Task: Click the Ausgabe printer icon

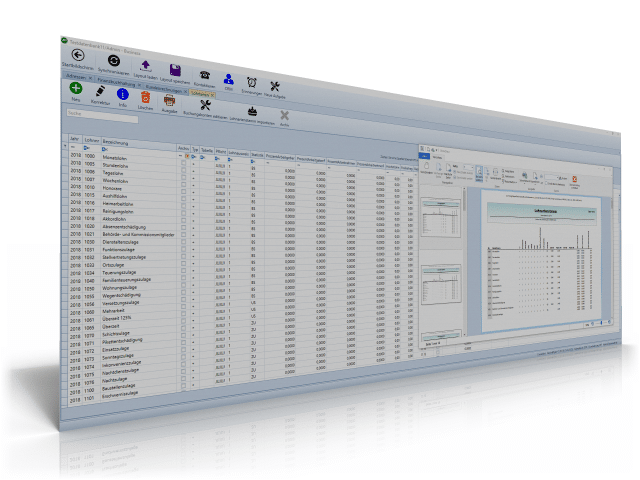Action: pos(169,101)
